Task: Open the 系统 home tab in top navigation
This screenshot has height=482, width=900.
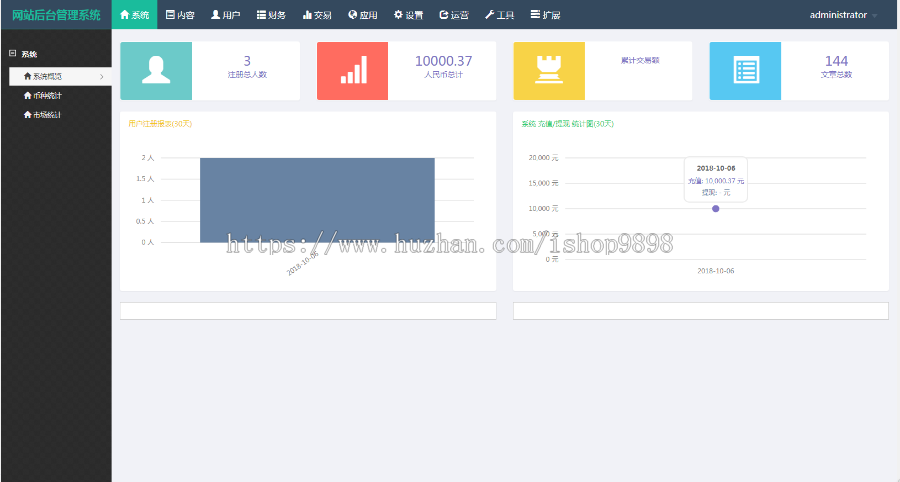Action: click(134, 15)
